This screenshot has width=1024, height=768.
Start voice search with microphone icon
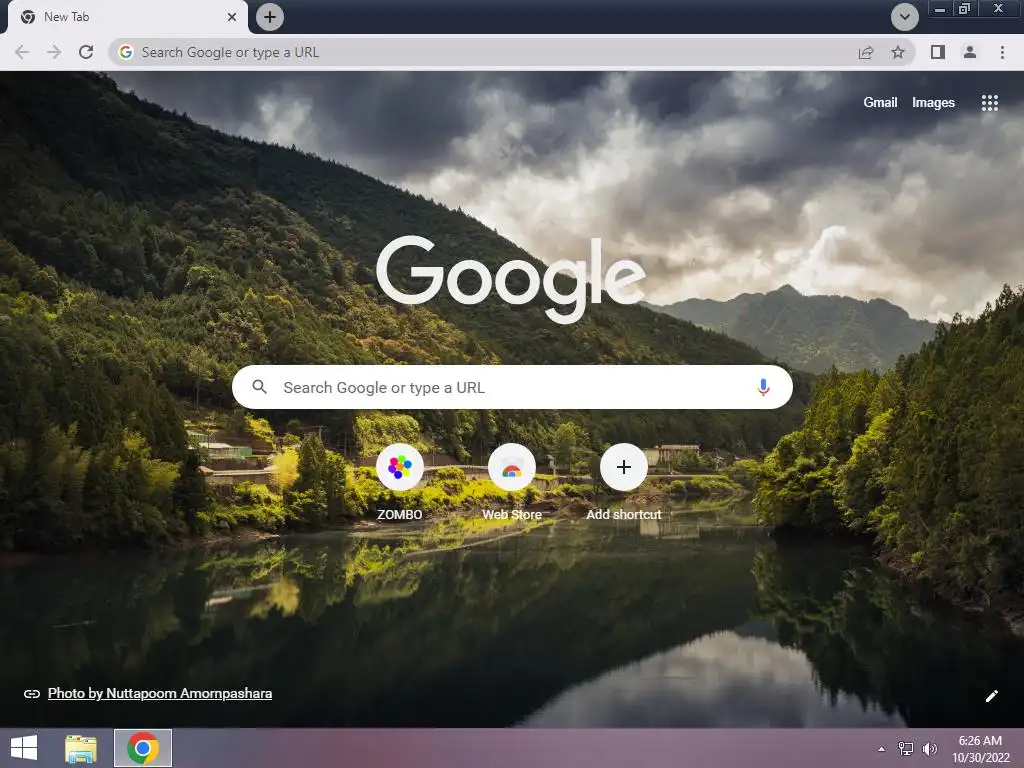[763, 387]
